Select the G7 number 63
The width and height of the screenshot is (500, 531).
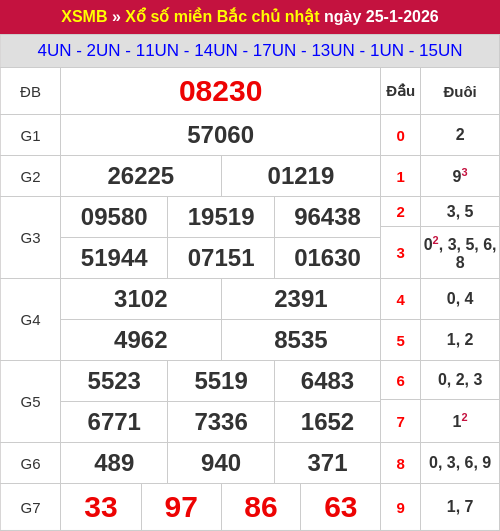(341, 507)
